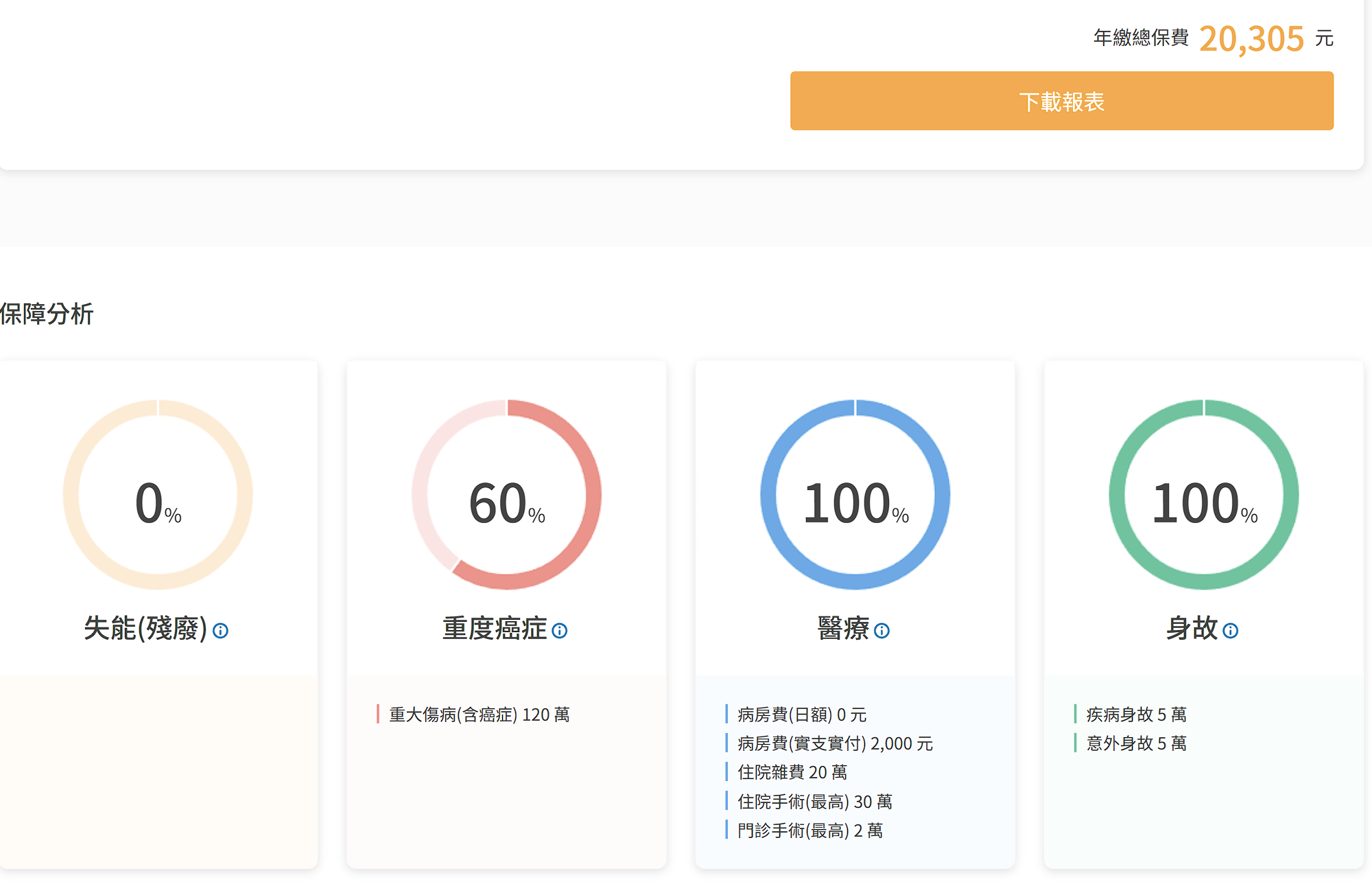Click 病房費(實支實付) 2,000 元 line

tap(835, 743)
